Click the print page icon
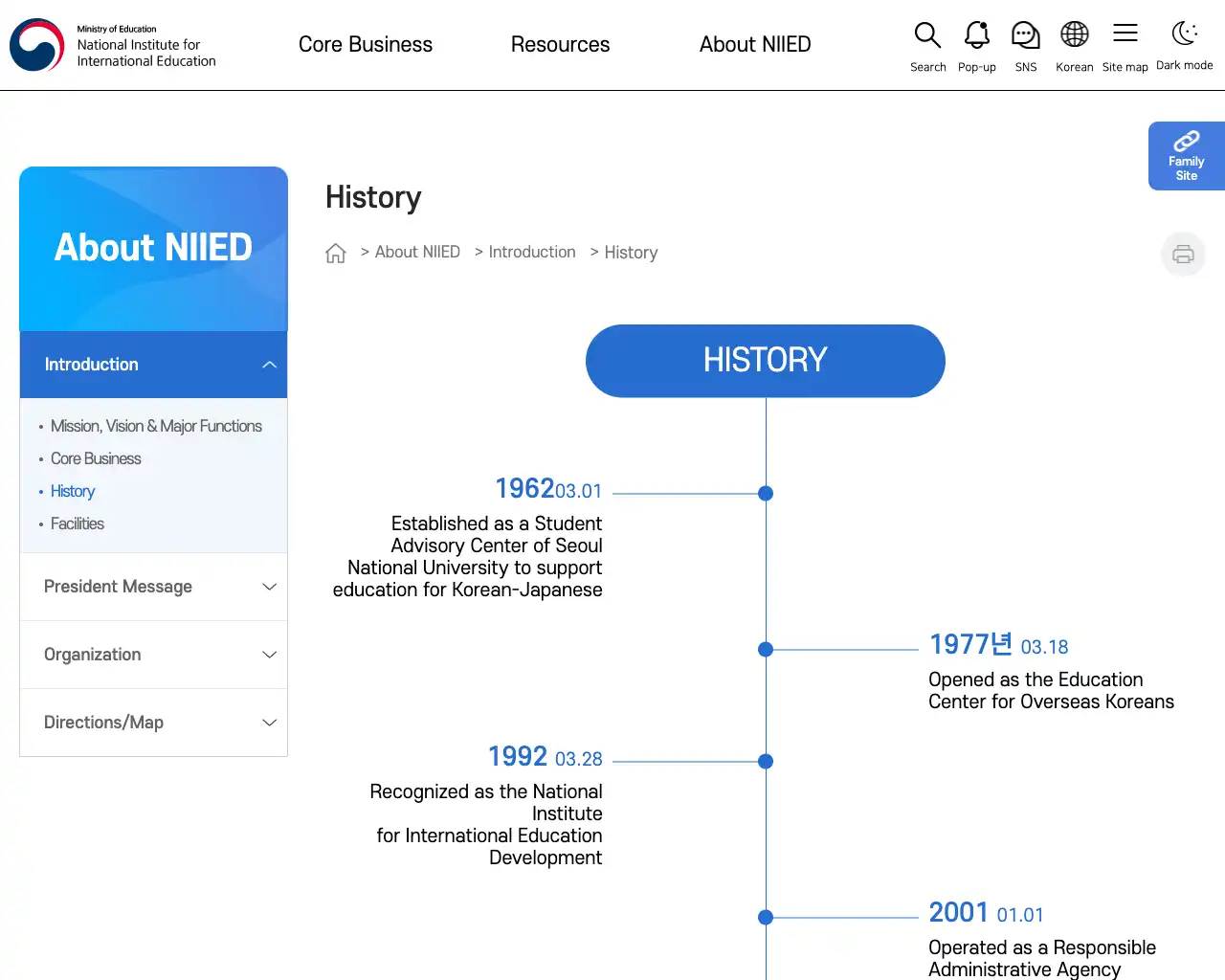Screen dimensions: 1225x980 click(x=1184, y=255)
